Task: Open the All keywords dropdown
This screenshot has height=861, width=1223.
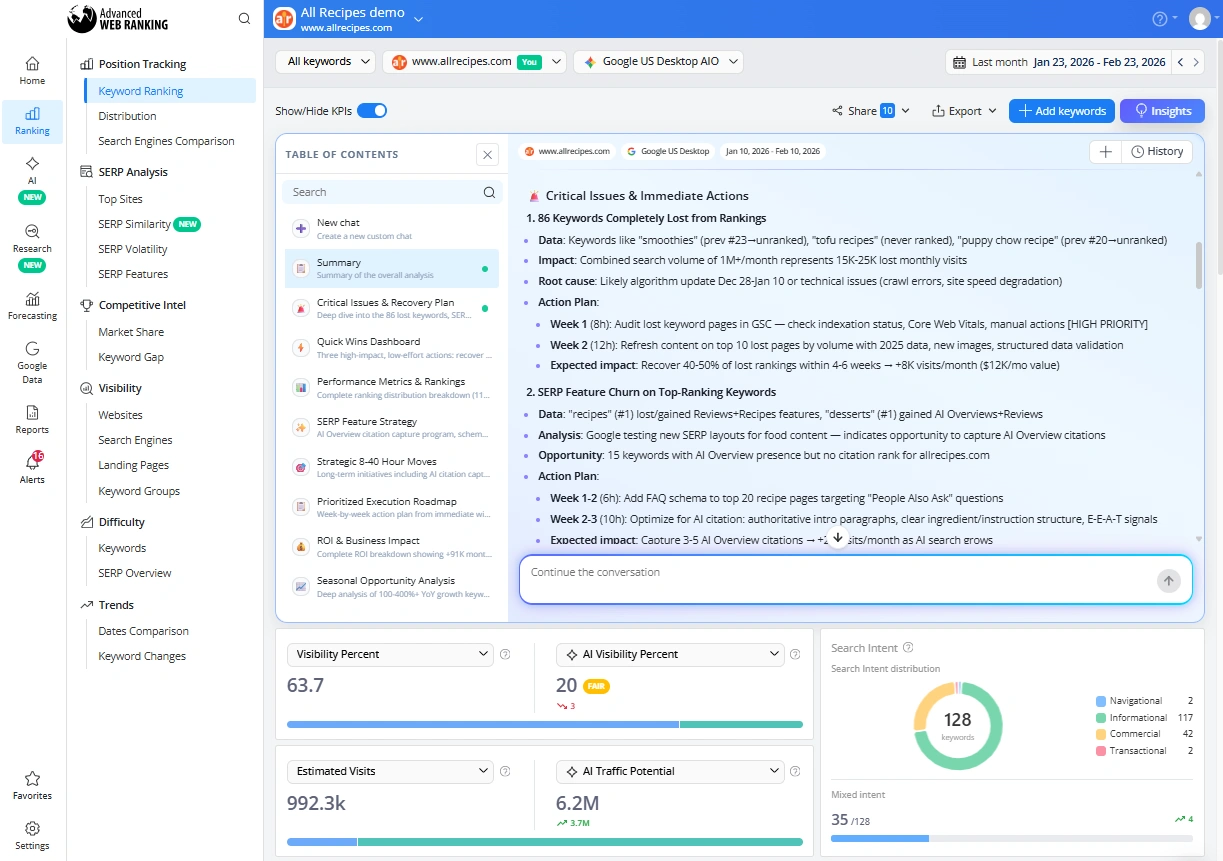Action: (325, 62)
